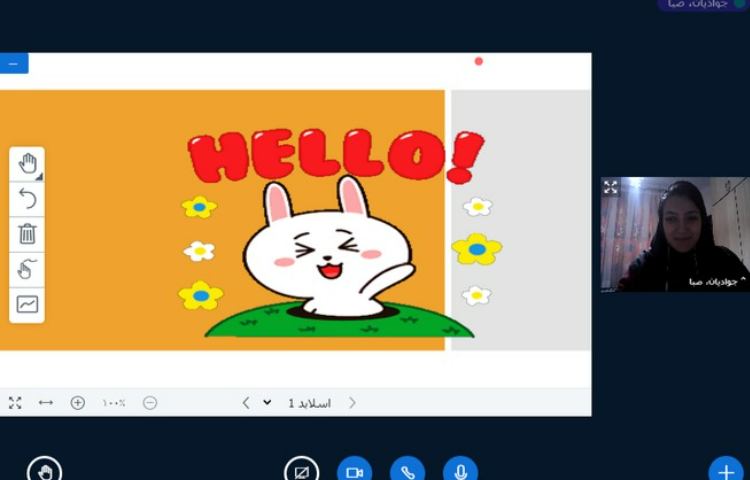Click the chart icon at toolbar bottom

27,304
